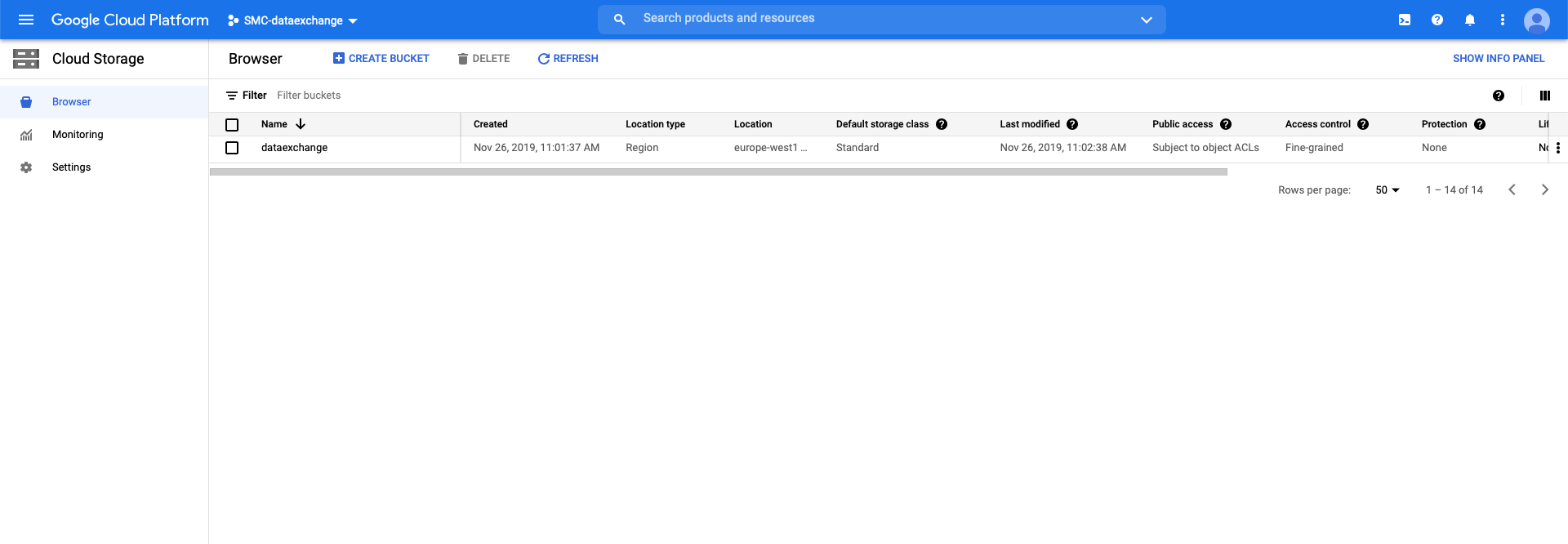Screen dimensions: 1568x544
Task: Click SHOW INFO PANEL link
Action: (x=1498, y=59)
